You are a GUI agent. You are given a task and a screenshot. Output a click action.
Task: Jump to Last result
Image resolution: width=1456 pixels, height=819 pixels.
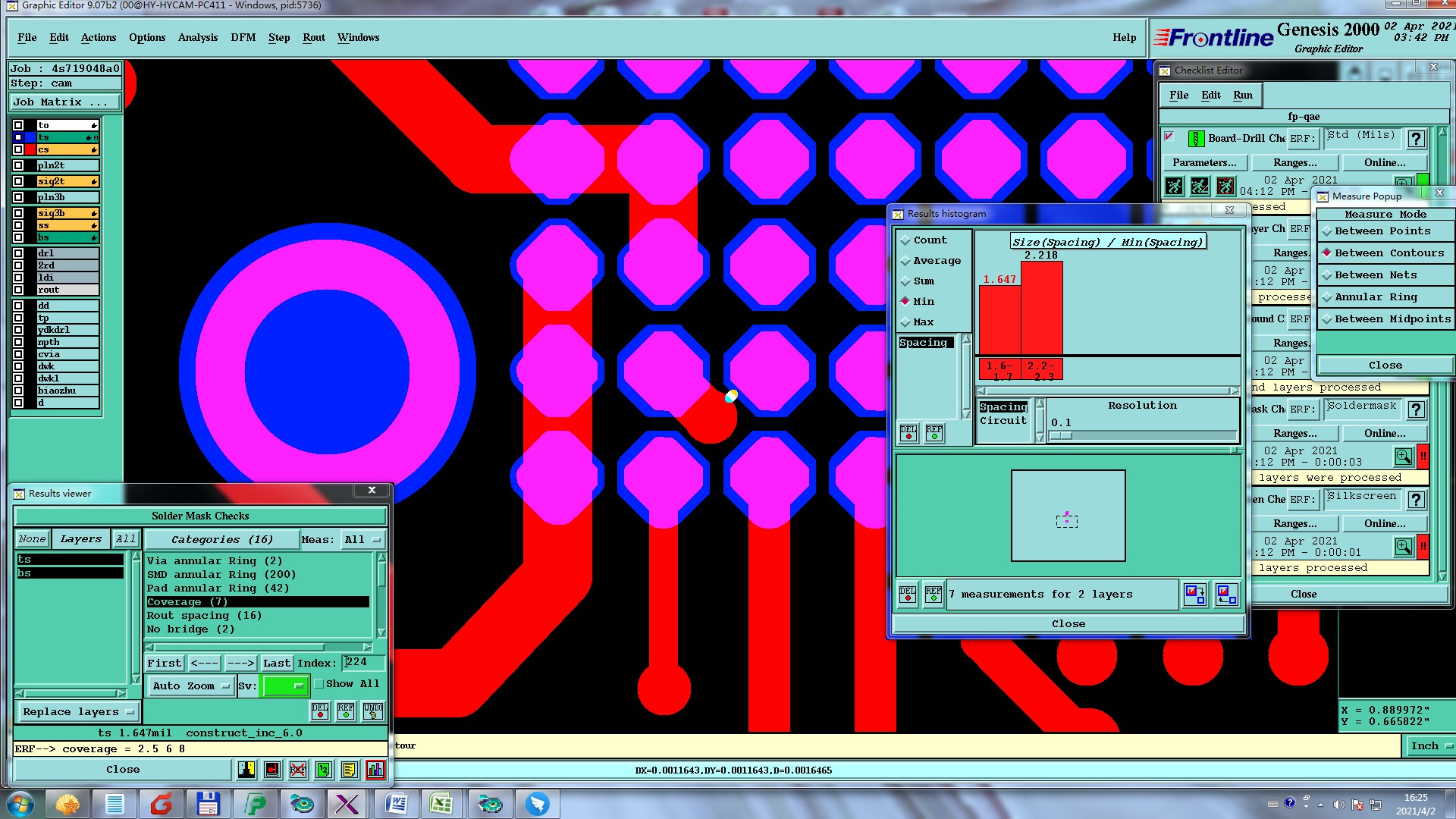[276, 664]
